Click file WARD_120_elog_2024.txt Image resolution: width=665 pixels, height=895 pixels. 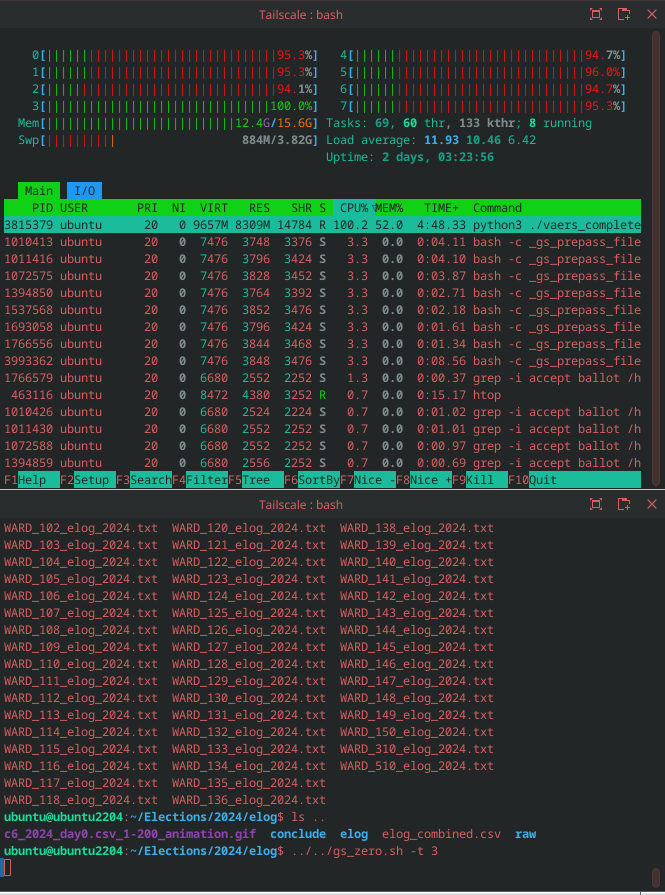(x=249, y=528)
